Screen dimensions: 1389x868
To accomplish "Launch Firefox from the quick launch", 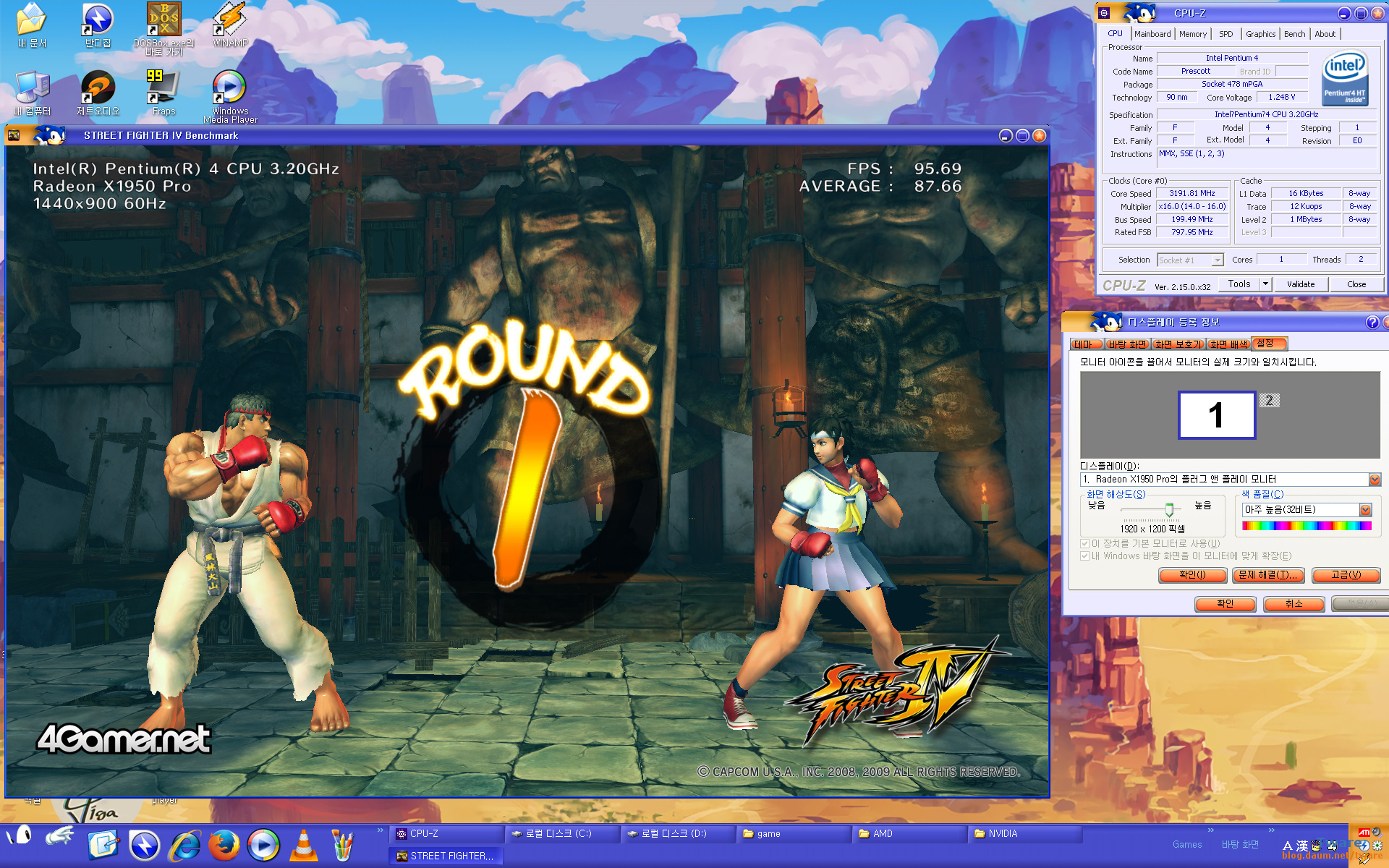I will [224, 845].
